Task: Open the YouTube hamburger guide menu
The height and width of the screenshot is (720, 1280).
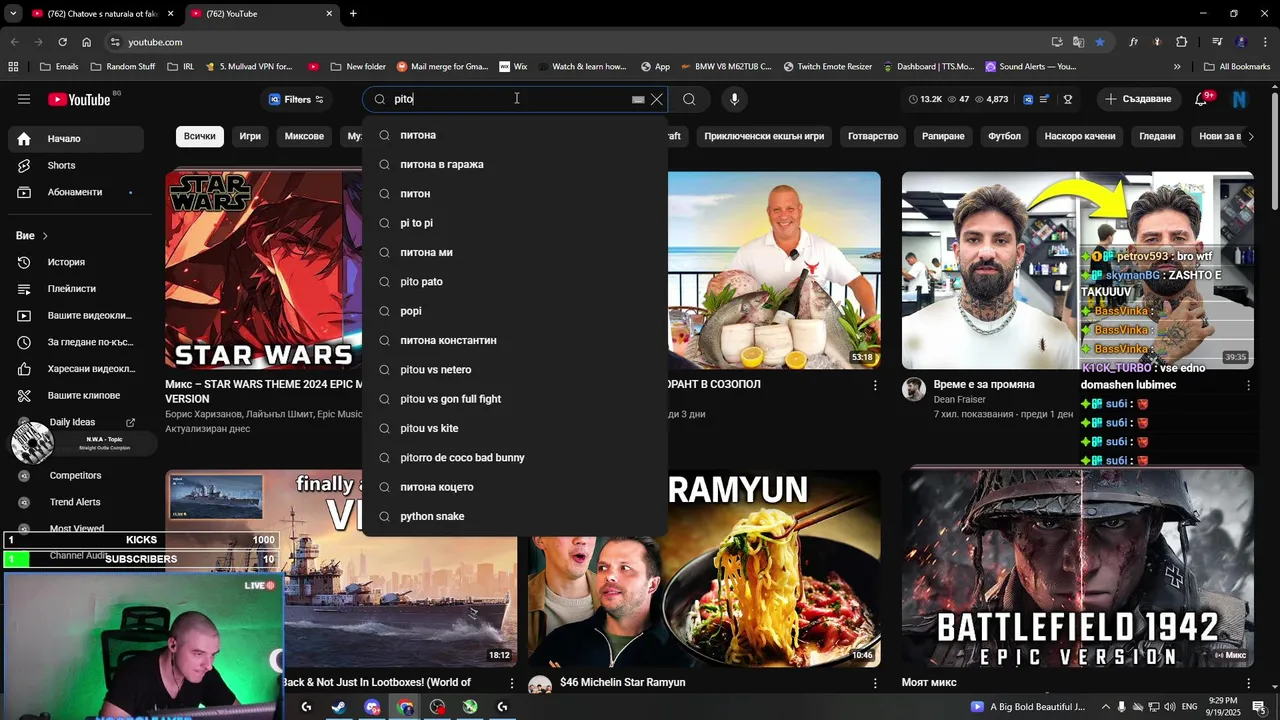Action: point(24,99)
